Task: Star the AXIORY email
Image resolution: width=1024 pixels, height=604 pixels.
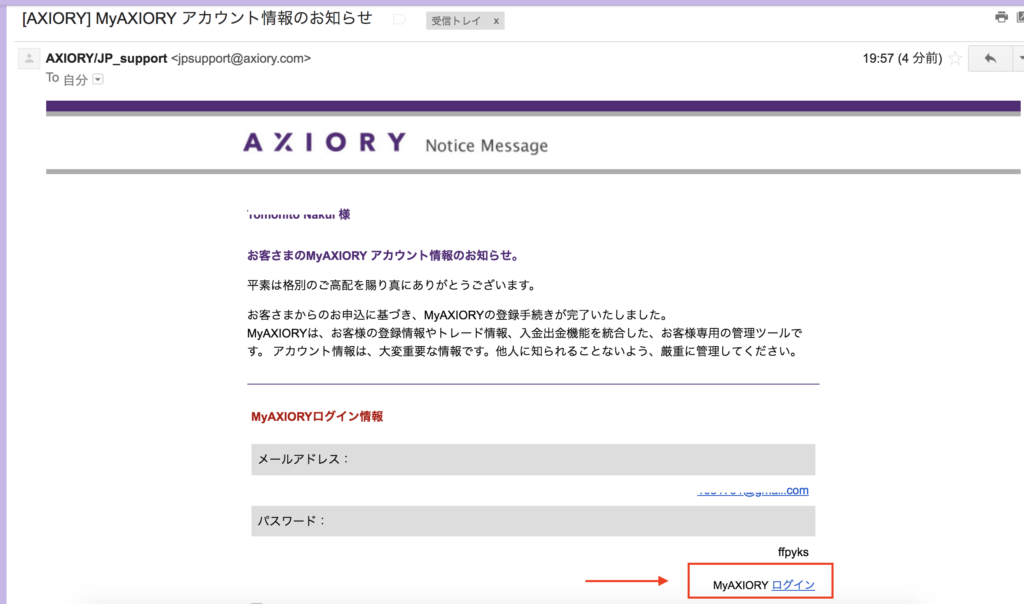Action: click(x=955, y=59)
